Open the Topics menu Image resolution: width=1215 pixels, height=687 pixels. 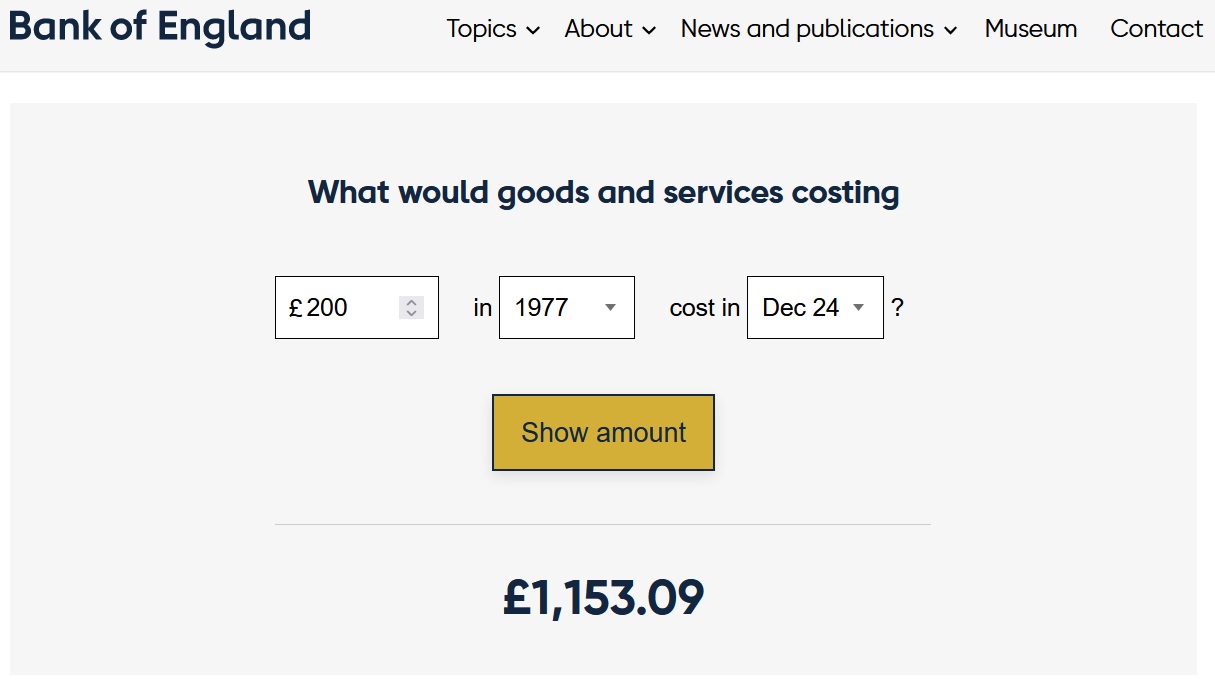pyautogui.click(x=493, y=29)
